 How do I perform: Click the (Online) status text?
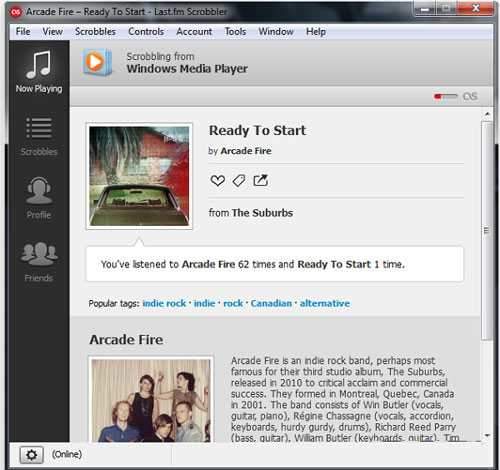coord(67,454)
